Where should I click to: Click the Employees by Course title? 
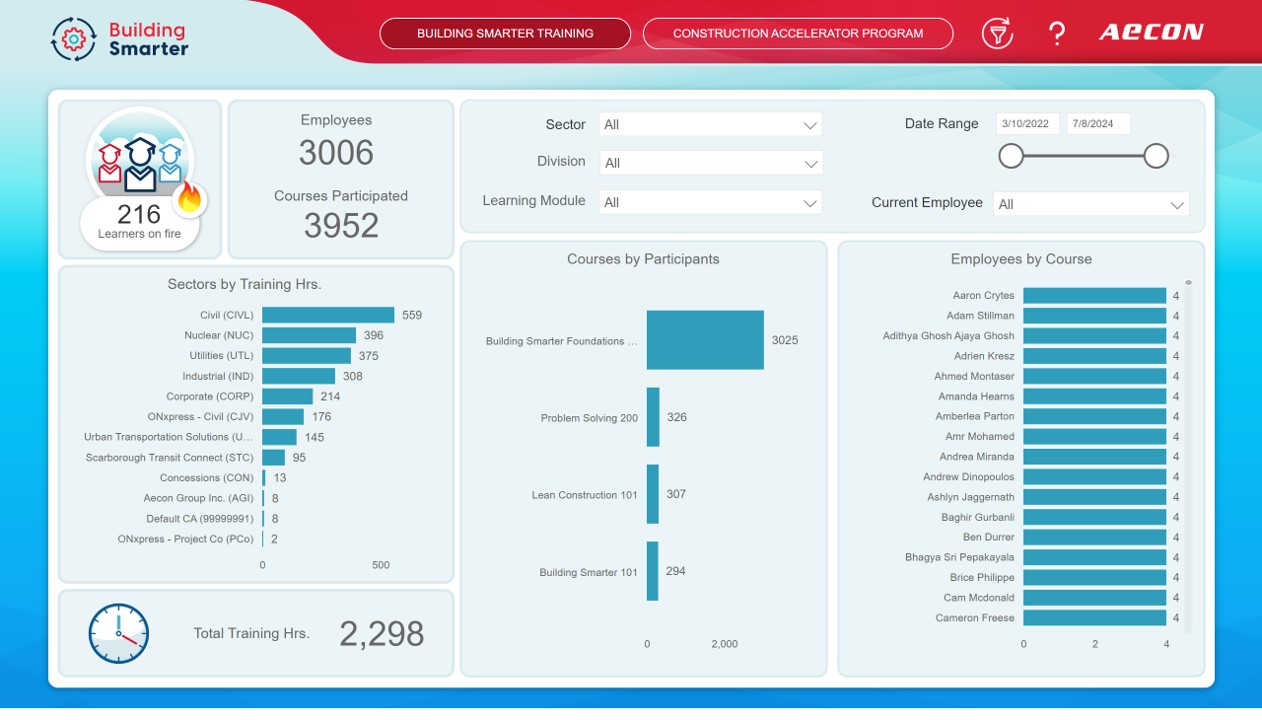(1021, 259)
